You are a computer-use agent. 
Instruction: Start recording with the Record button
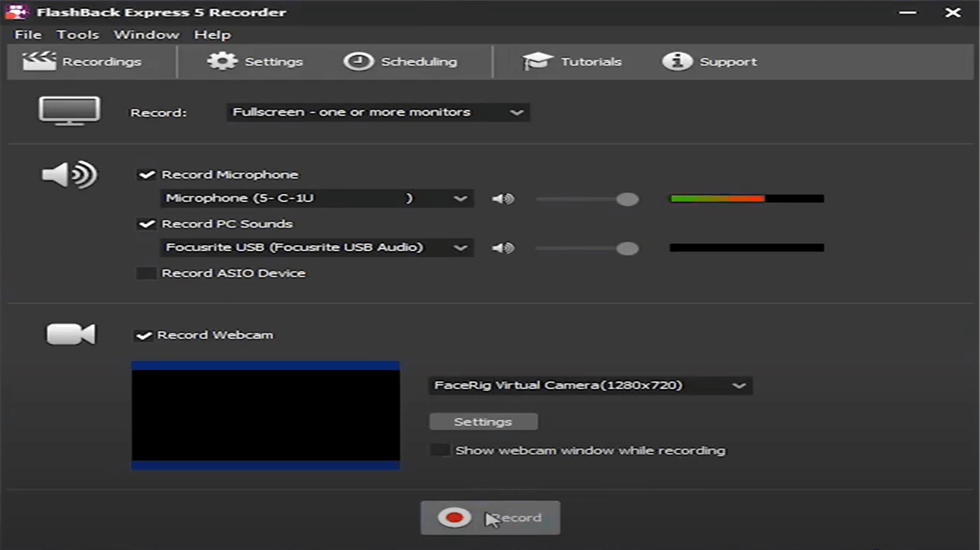tap(490, 518)
